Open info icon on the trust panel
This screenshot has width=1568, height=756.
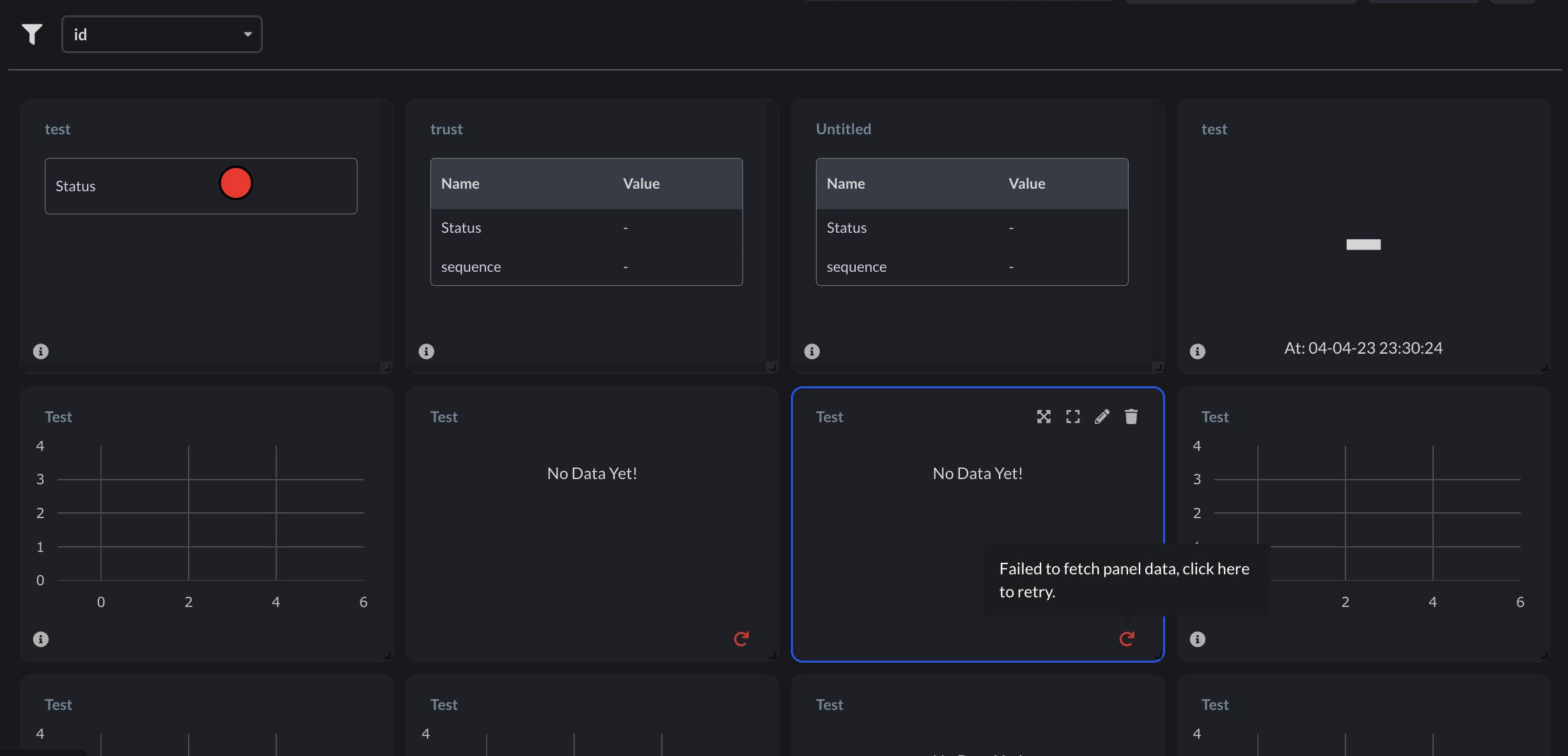427,351
